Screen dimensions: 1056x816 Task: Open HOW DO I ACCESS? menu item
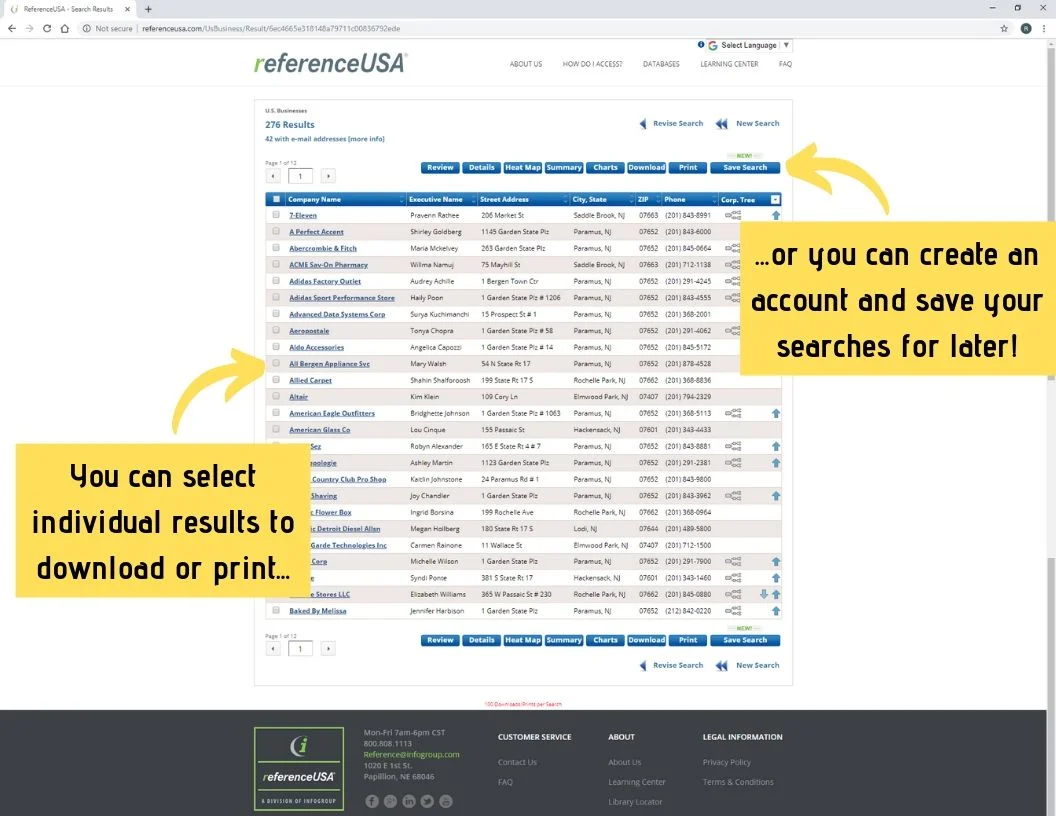click(593, 64)
